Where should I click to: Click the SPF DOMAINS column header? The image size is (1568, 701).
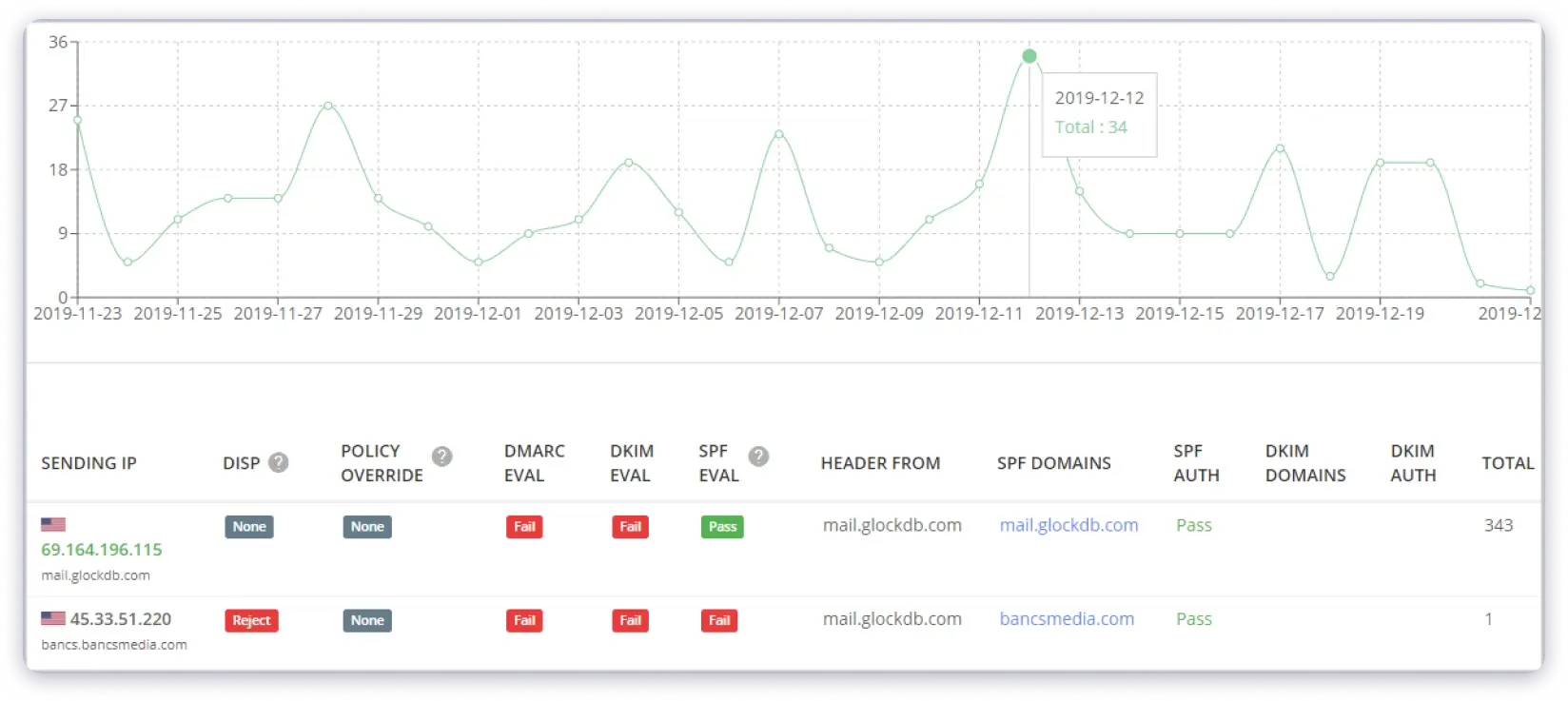click(1053, 463)
